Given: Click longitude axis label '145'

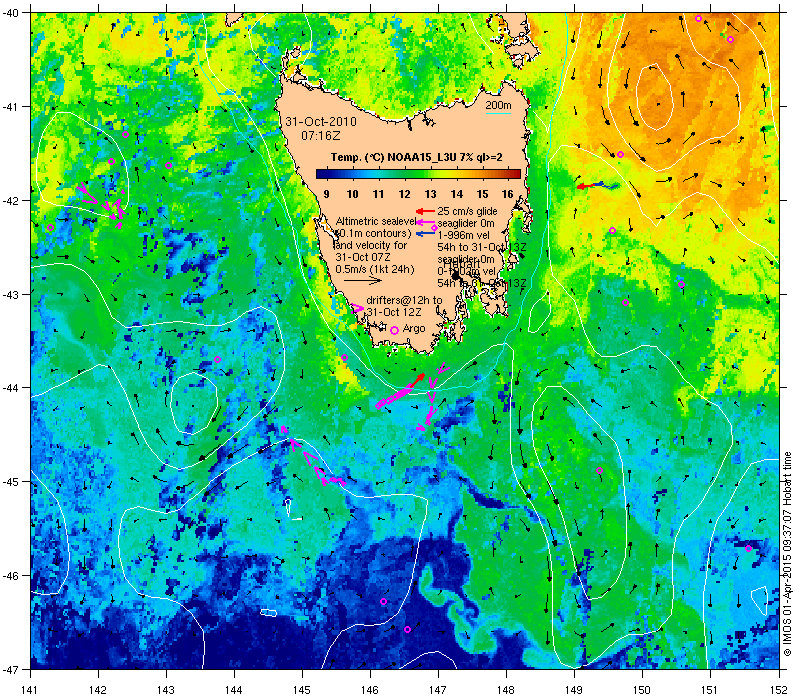Looking at the screenshot, I should 302,690.
